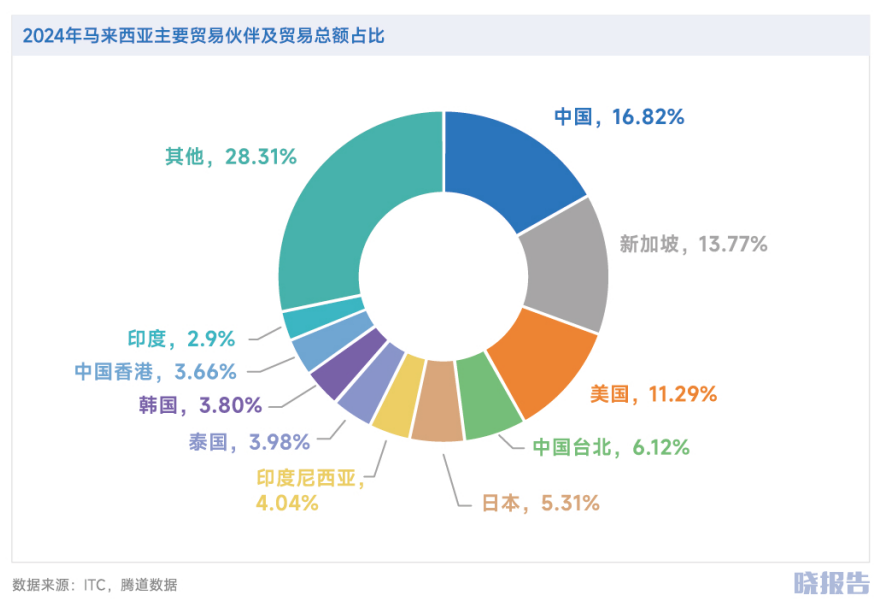
Task: Select the 泰国，3.98% label text
Action: click(250, 440)
